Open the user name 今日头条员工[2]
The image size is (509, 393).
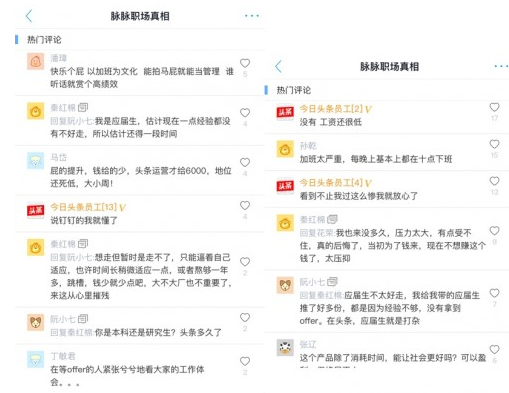pyautogui.click(x=331, y=109)
